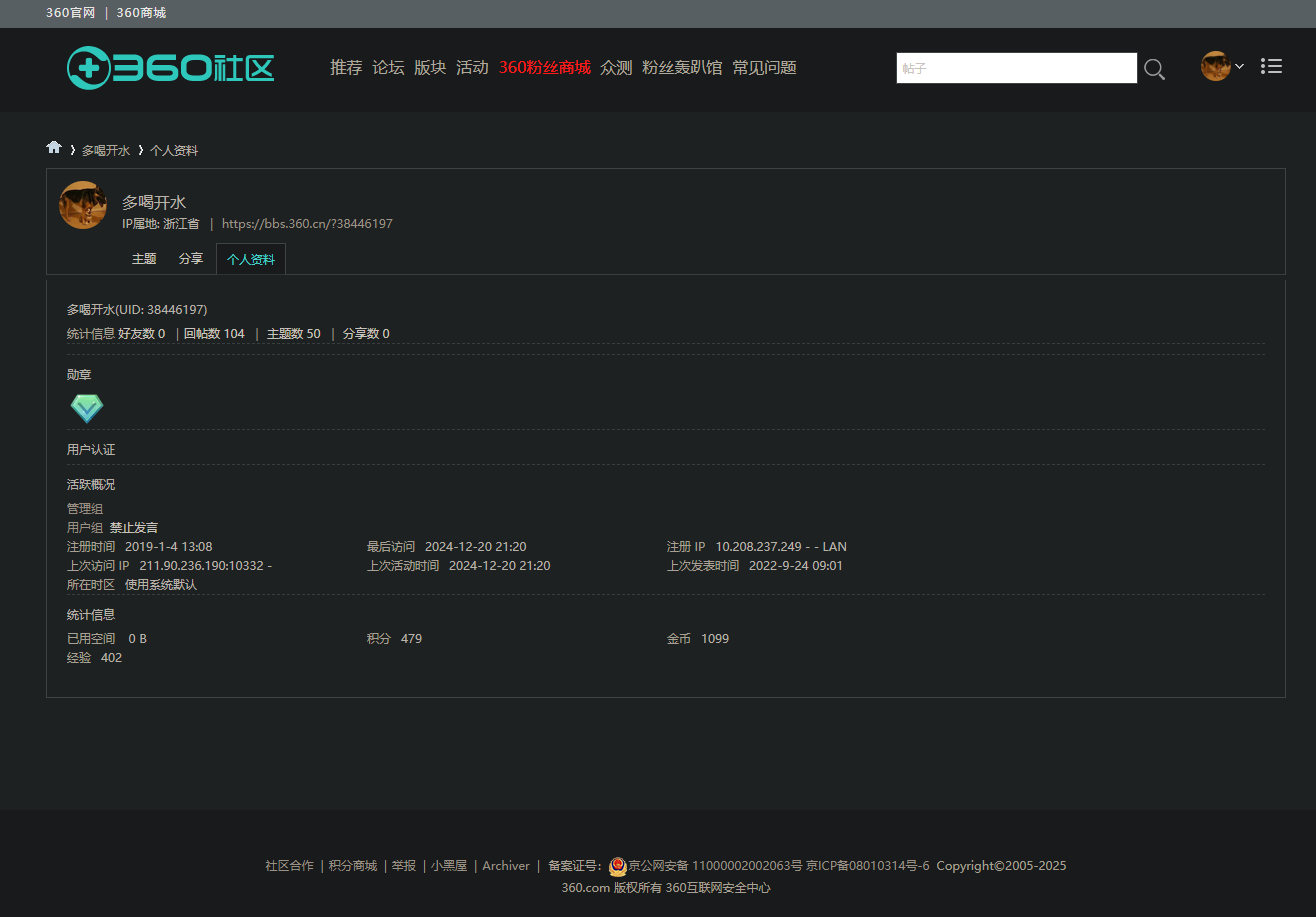Click the home icon in breadcrumb
The width and height of the screenshot is (1316, 917).
pos(54,148)
